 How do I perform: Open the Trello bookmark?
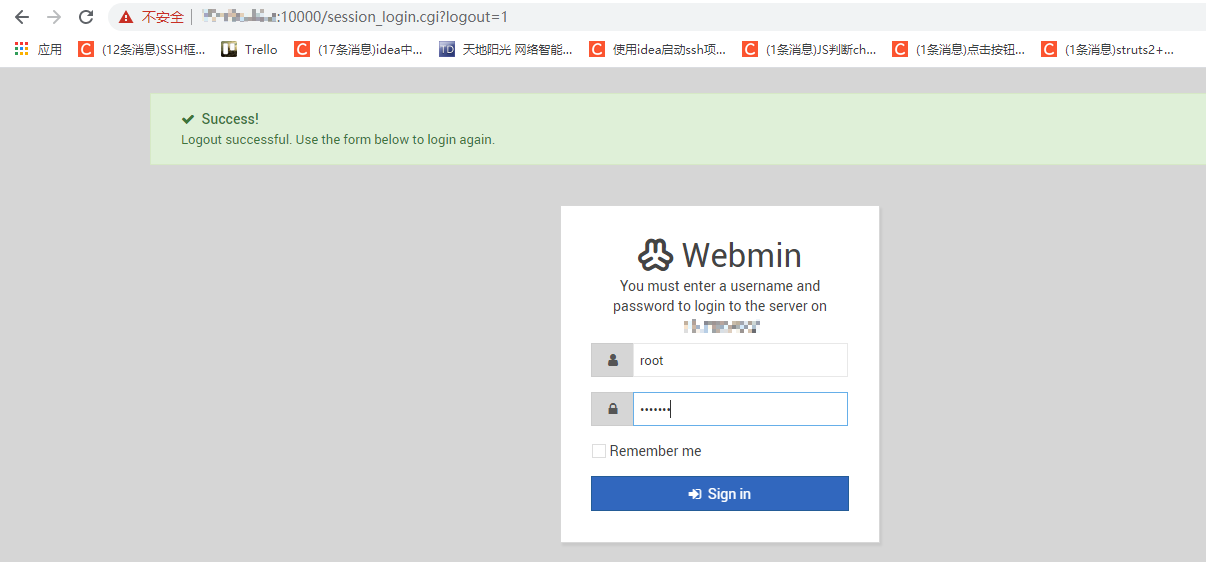coord(250,49)
